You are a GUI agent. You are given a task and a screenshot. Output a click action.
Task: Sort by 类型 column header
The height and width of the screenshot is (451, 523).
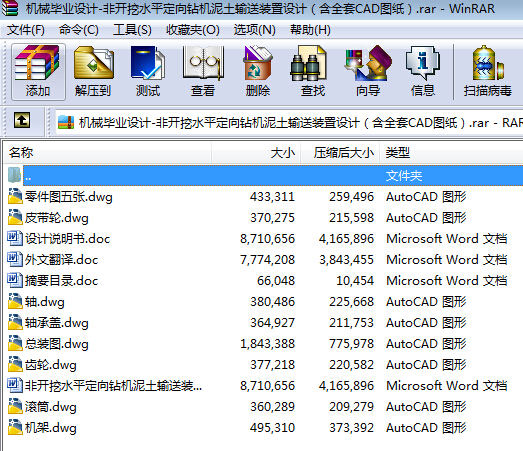tap(451, 153)
